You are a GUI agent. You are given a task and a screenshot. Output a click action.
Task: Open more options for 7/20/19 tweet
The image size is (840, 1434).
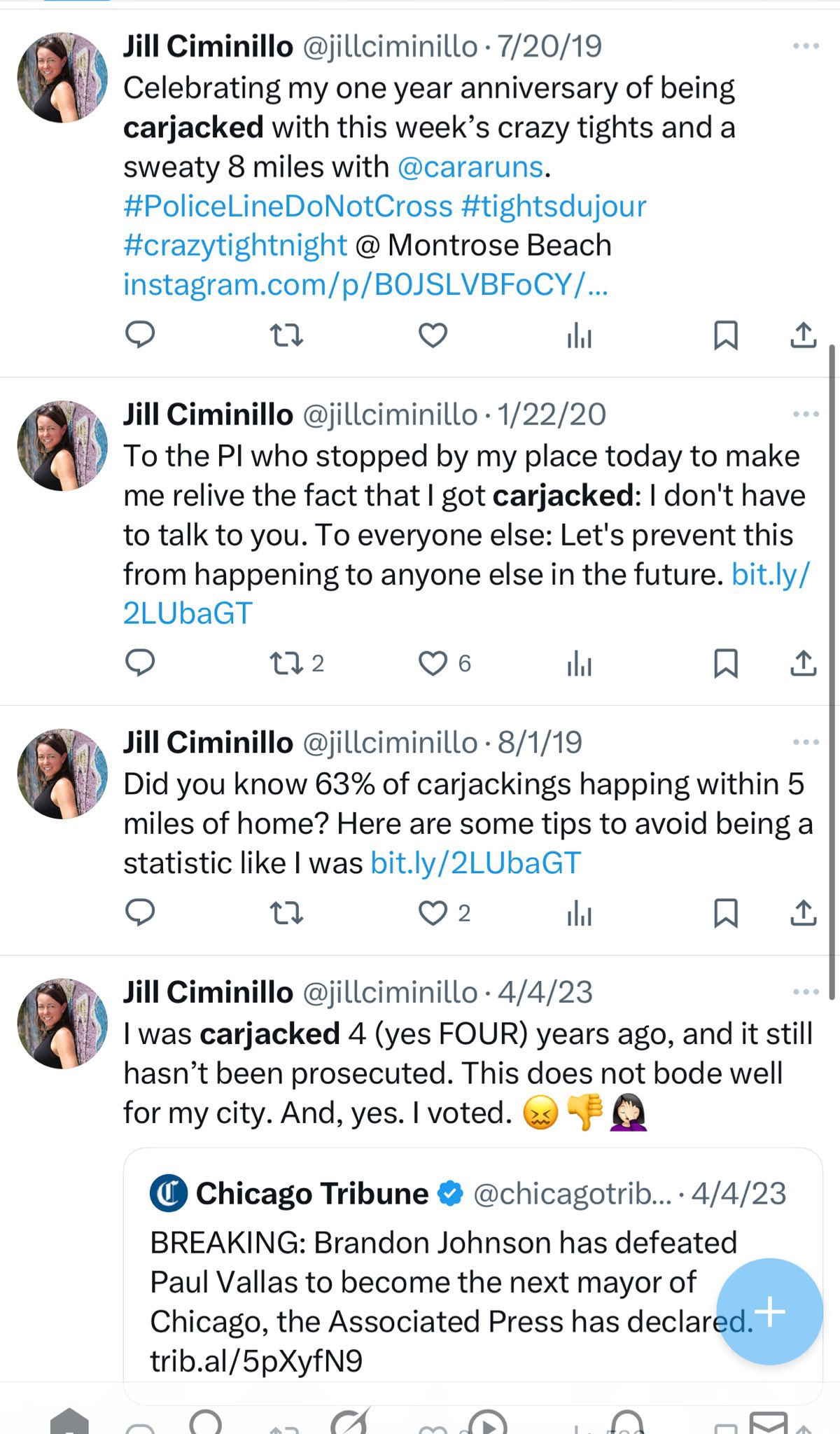pyautogui.click(x=806, y=46)
